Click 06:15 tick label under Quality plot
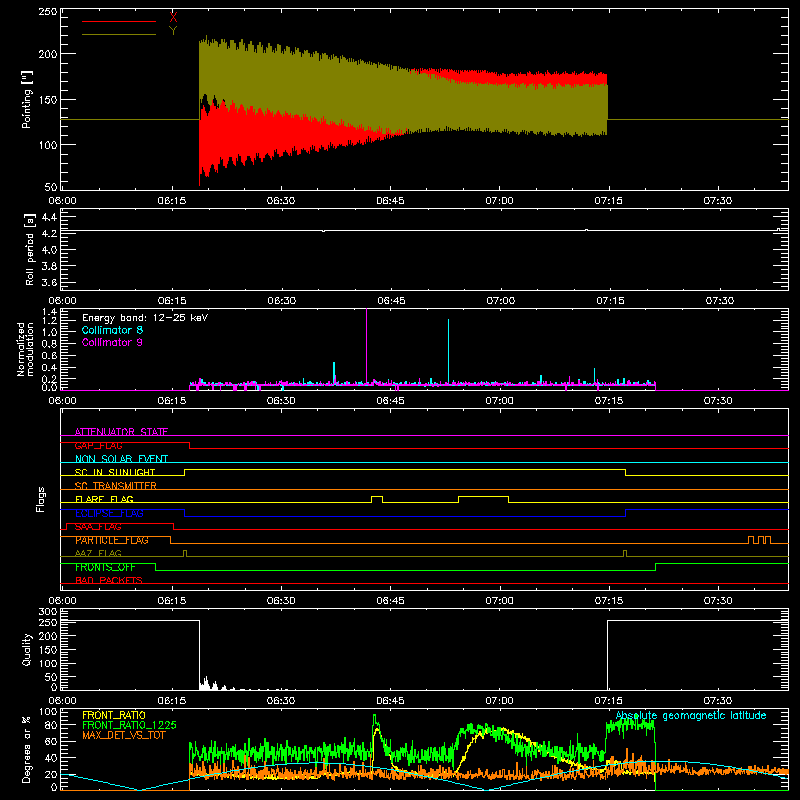800x800 pixels. (x=171, y=701)
